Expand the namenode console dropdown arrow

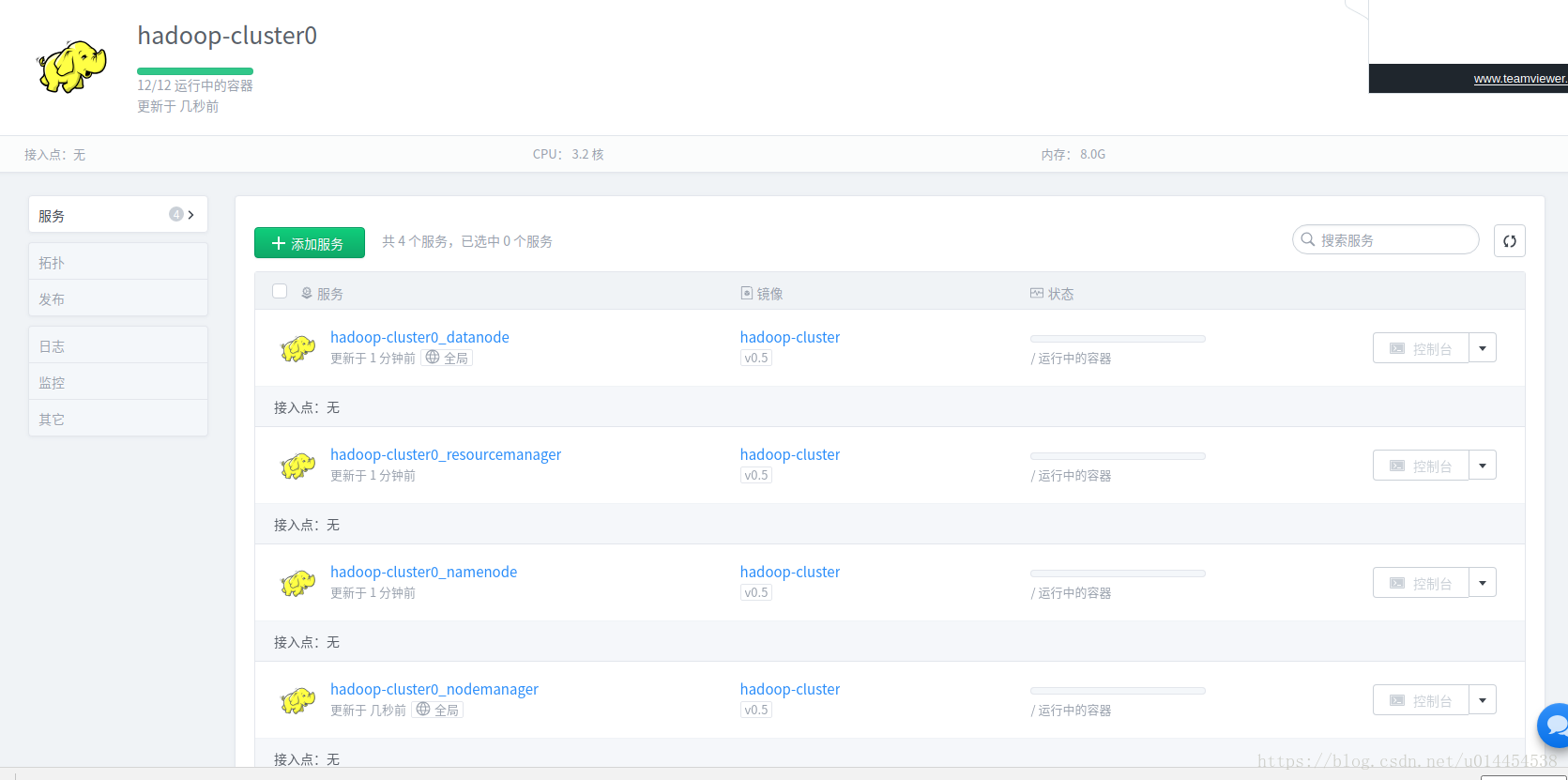point(1483,583)
